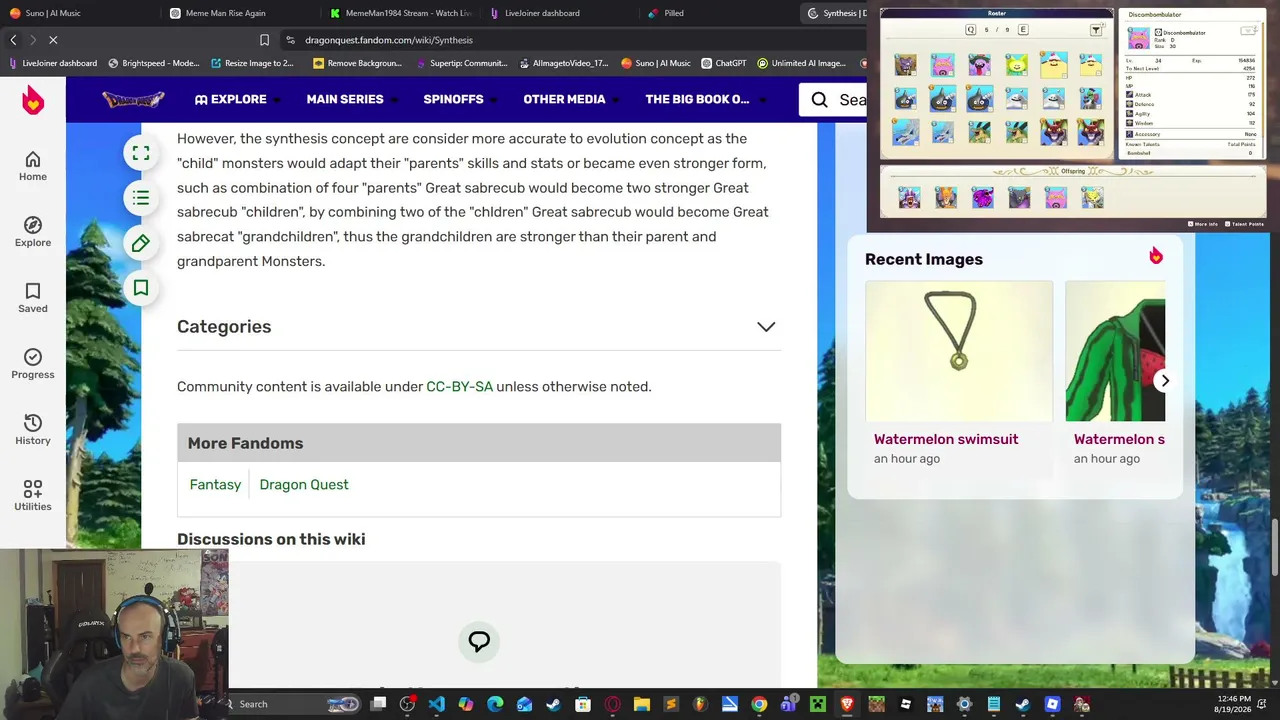Open the Explore compass in sidebar
The width and height of the screenshot is (1280, 720).
click(x=33, y=232)
